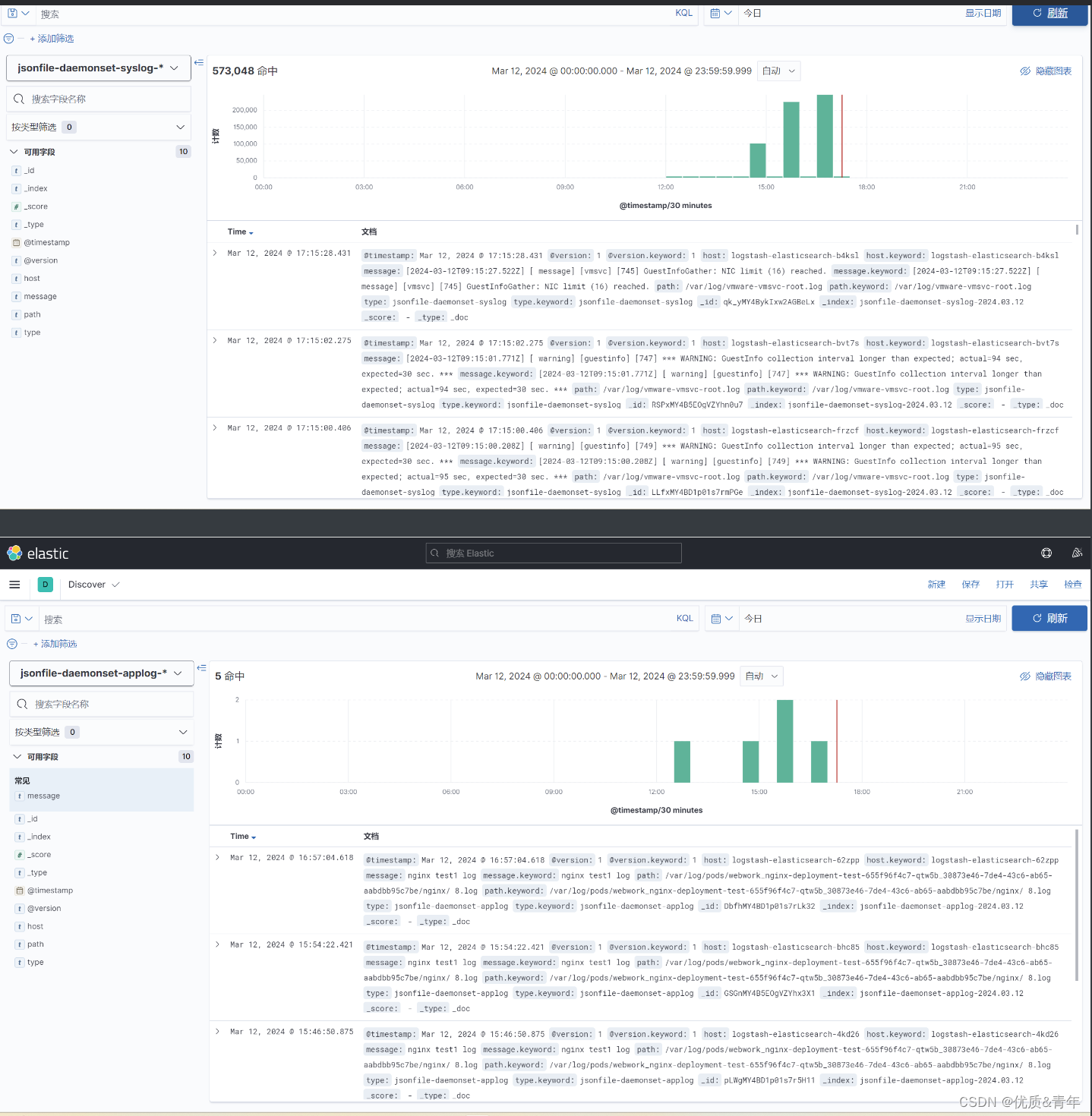Click tallest histogram bar in applog chart
Image resolution: width=1092 pixels, height=1116 pixels.
tap(785, 741)
